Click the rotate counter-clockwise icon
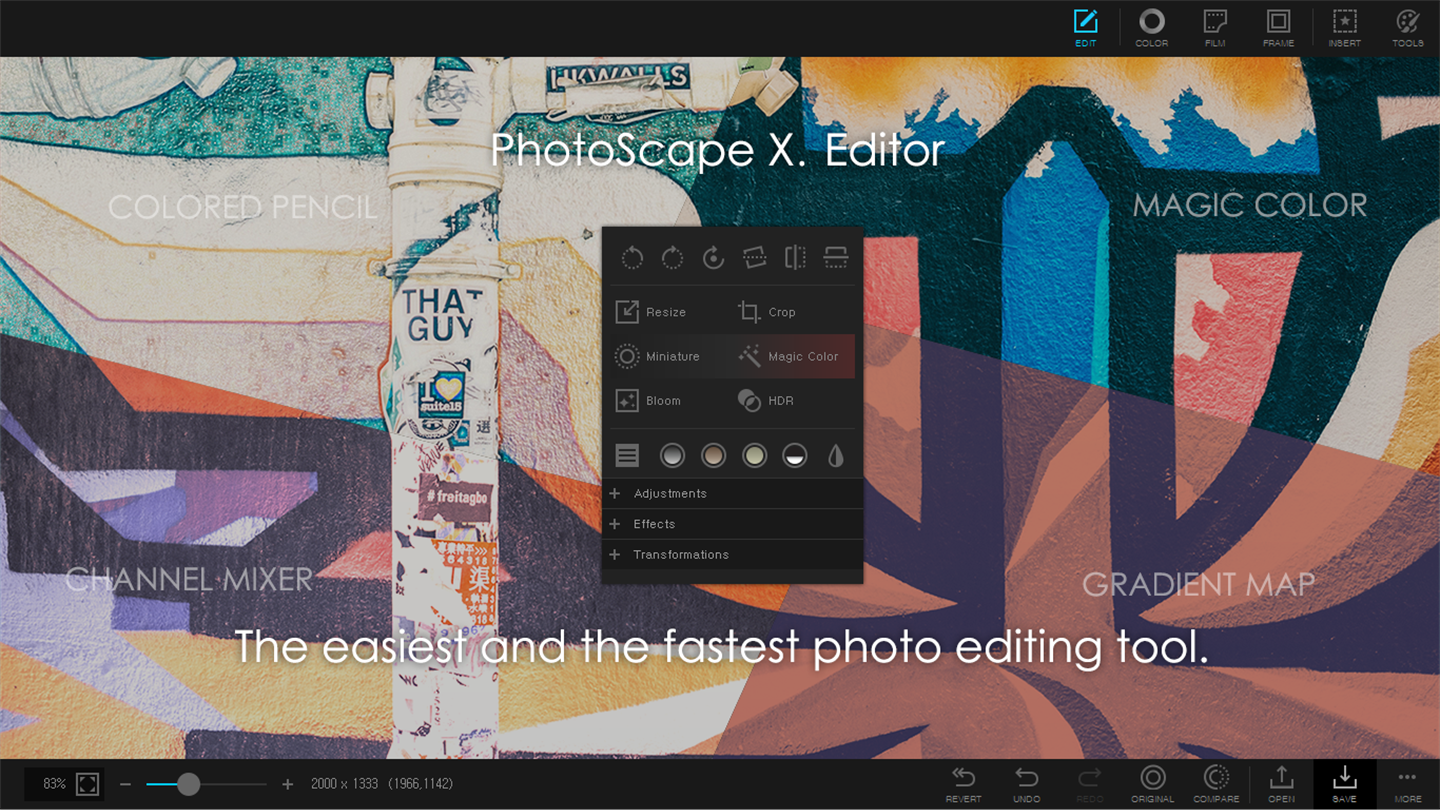 (x=632, y=258)
